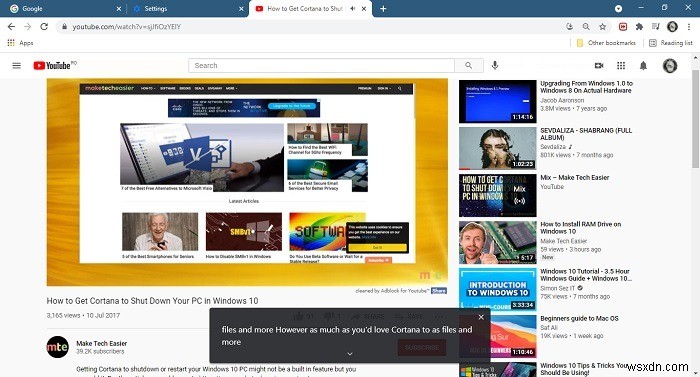Click in the YouTube Search field
The image size is (700, 377).
point(321,66)
